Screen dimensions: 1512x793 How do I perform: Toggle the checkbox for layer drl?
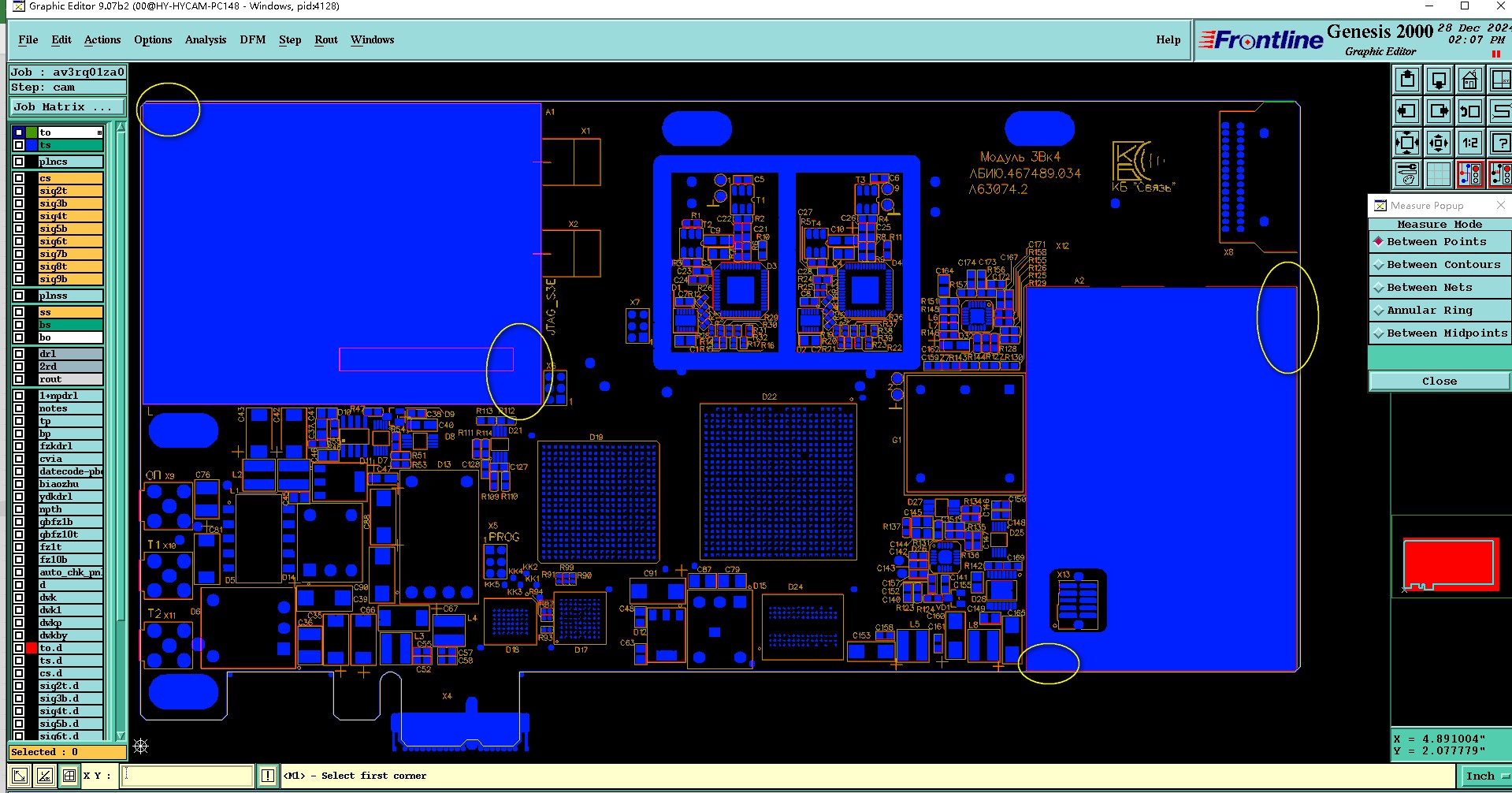[19, 354]
